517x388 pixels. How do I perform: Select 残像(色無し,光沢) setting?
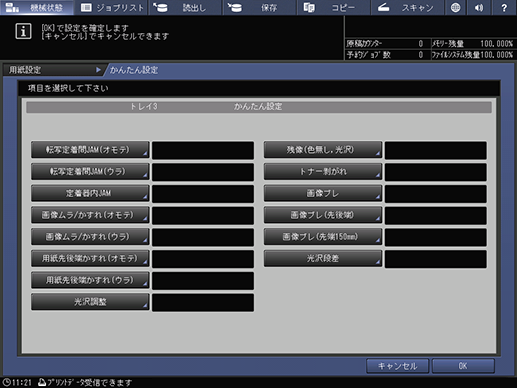pos(323,150)
